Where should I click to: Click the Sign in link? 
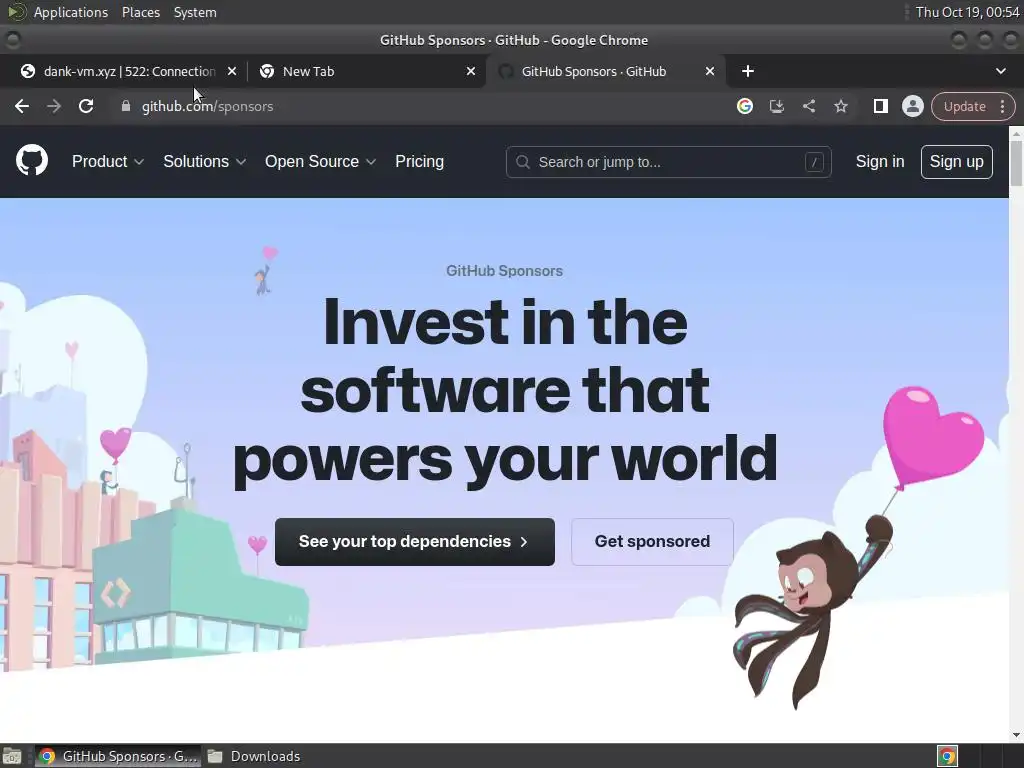pos(880,161)
